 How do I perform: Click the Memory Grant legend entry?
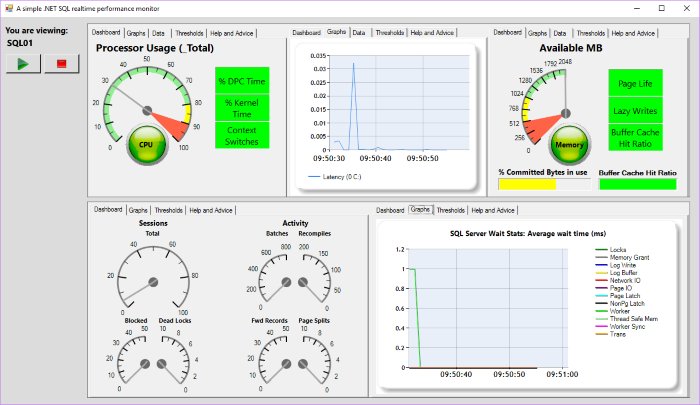pyautogui.click(x=622, y=257)
